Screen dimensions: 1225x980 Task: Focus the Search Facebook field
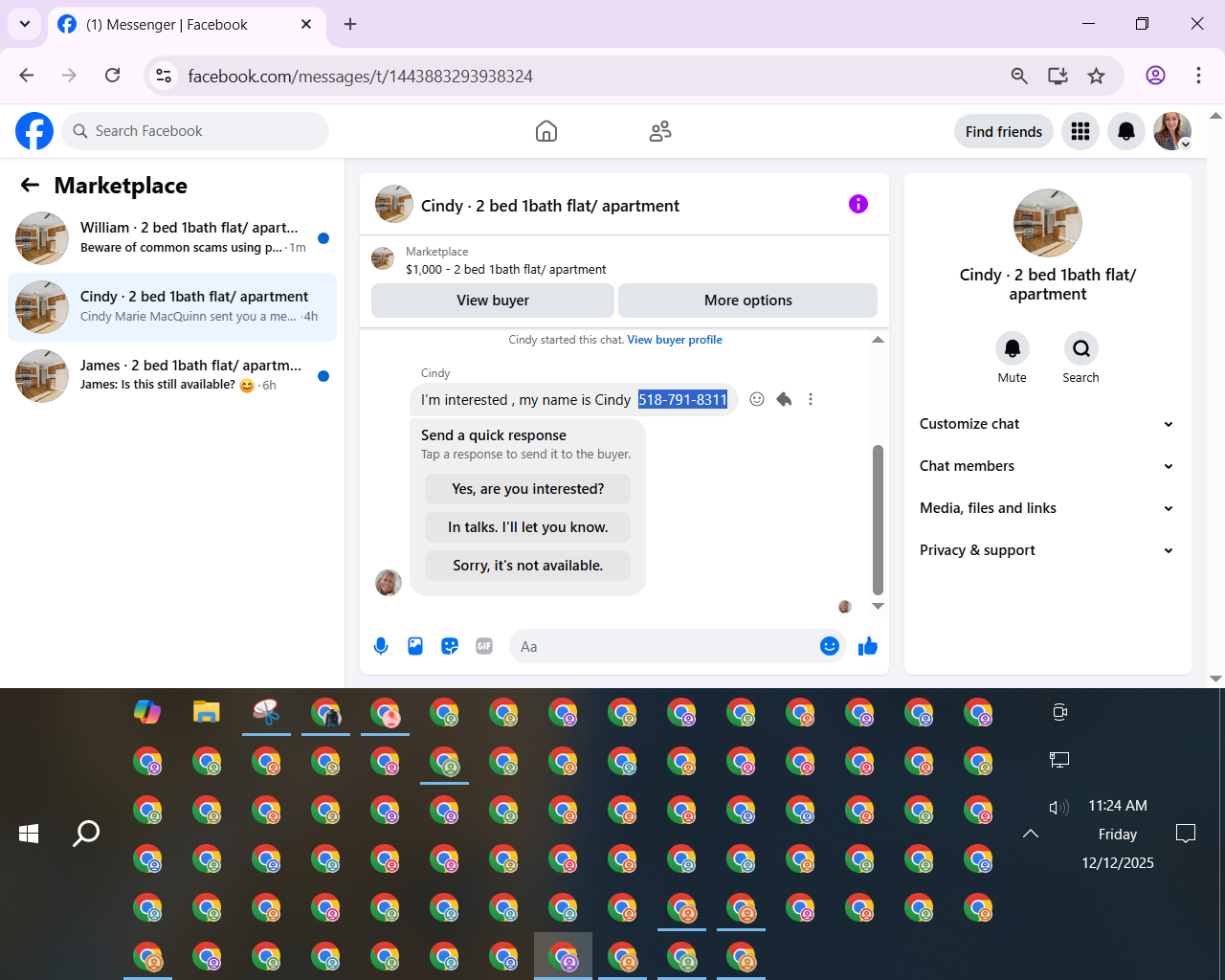pos(195,131)
